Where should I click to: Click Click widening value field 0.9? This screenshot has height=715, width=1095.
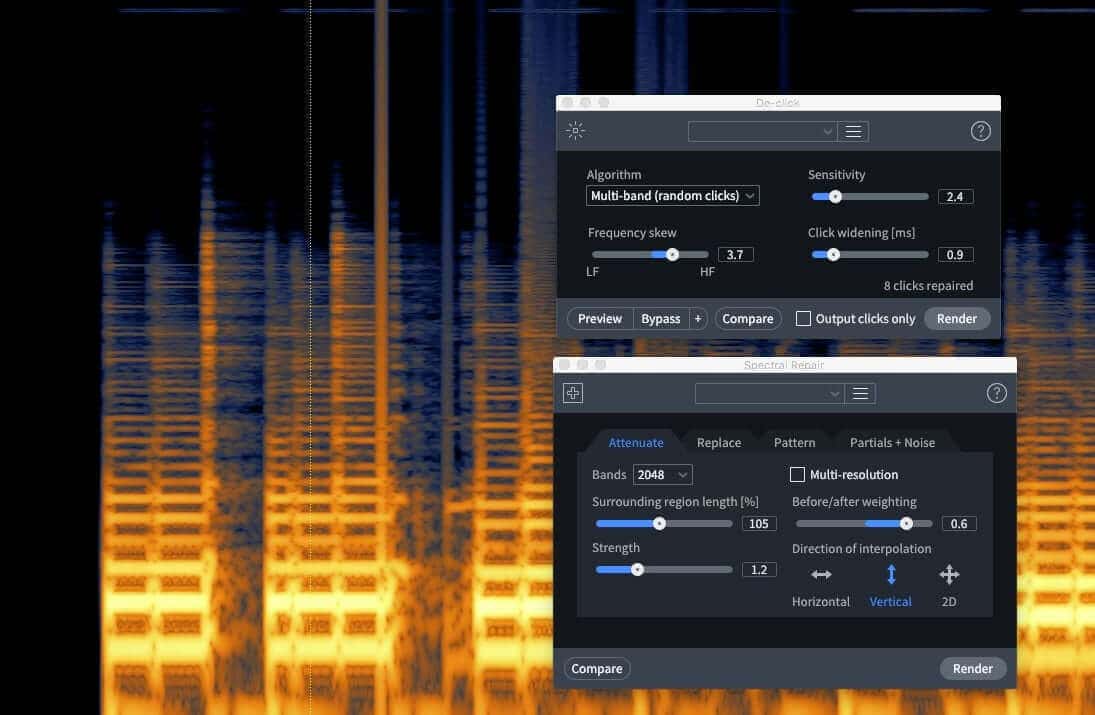click(955, 255)
